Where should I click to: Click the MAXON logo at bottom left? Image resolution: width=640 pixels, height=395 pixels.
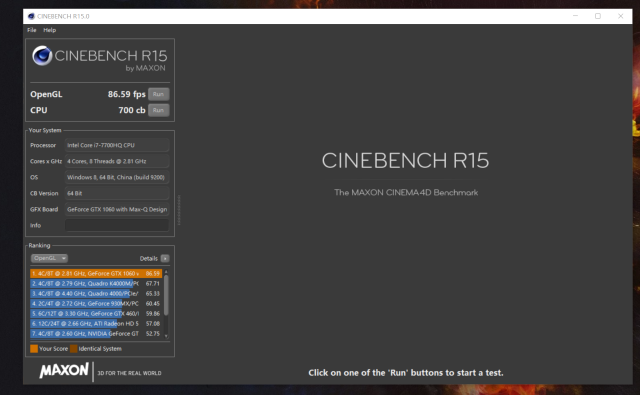coord(64,371)
